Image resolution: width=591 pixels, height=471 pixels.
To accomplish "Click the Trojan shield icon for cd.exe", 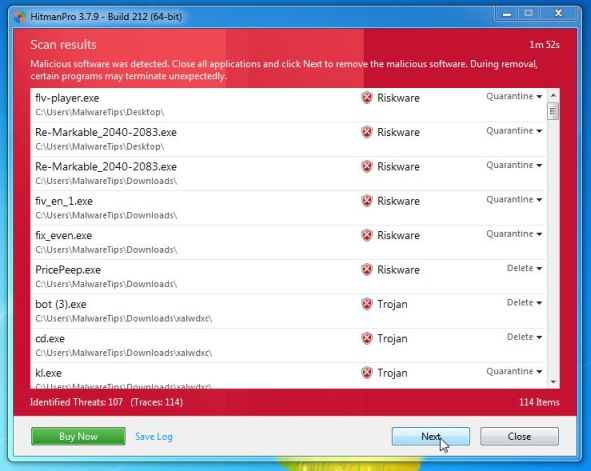I will [366, 338].
